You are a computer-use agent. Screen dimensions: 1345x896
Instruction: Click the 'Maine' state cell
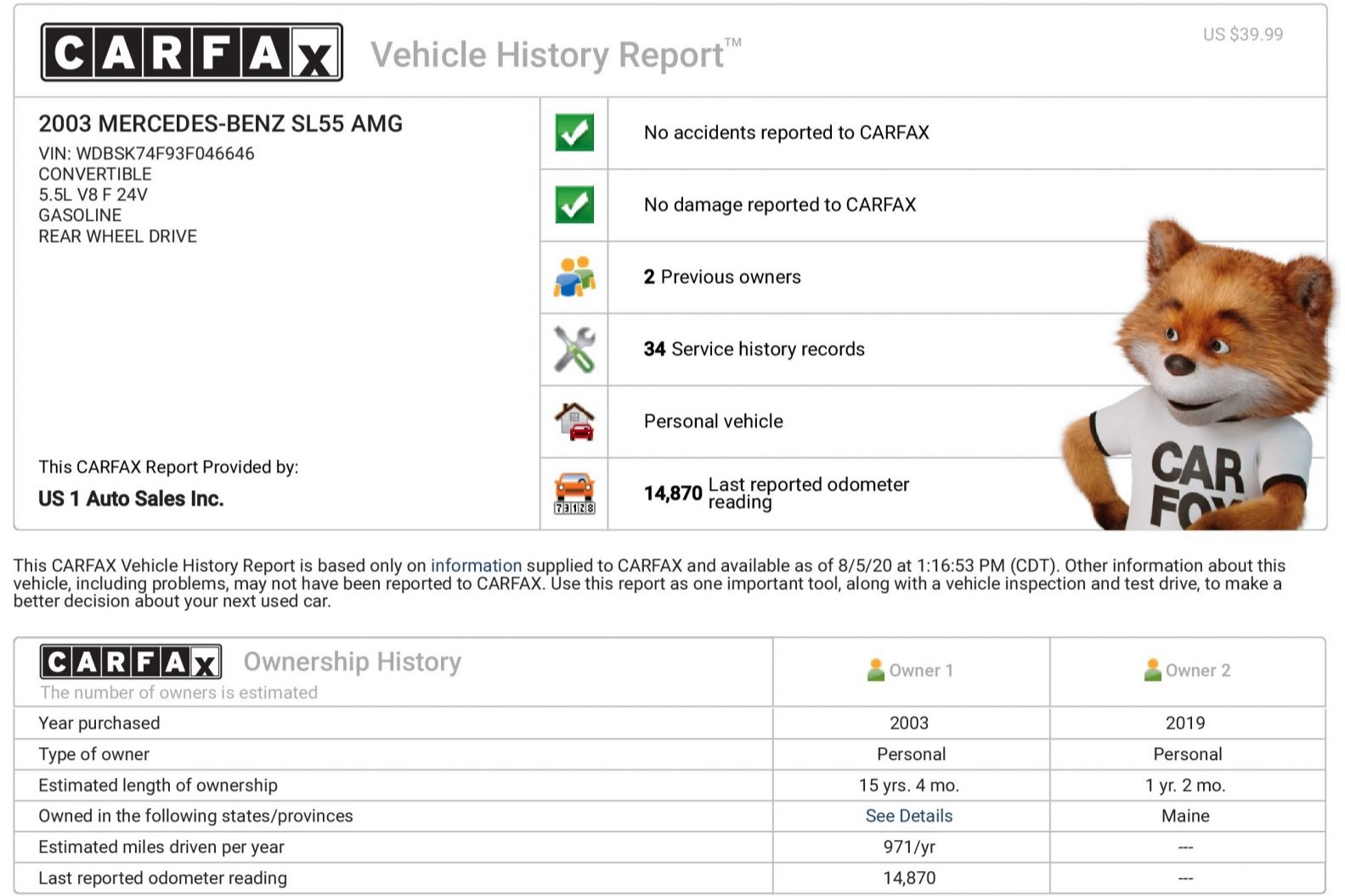[1185, 816]
